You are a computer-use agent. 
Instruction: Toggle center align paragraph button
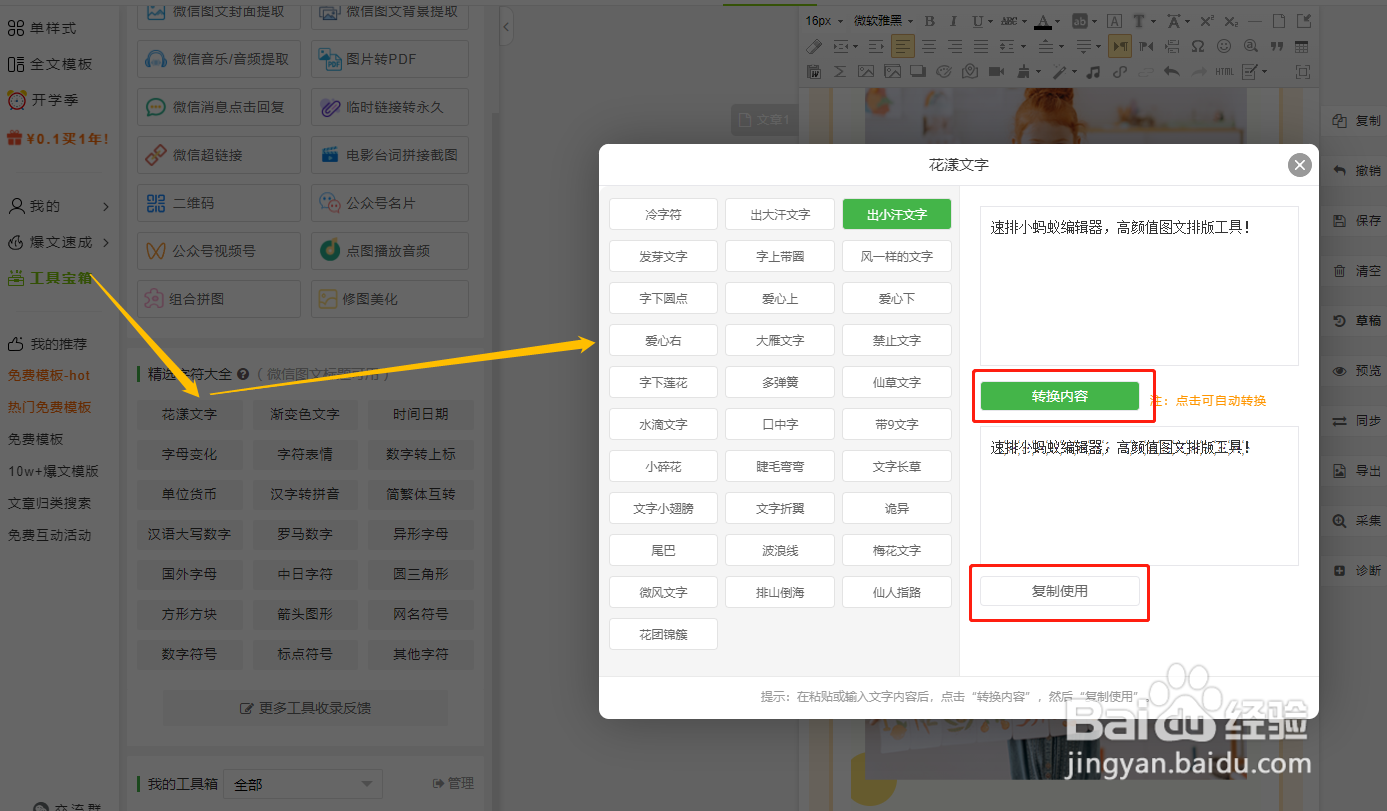pos(929,46)
